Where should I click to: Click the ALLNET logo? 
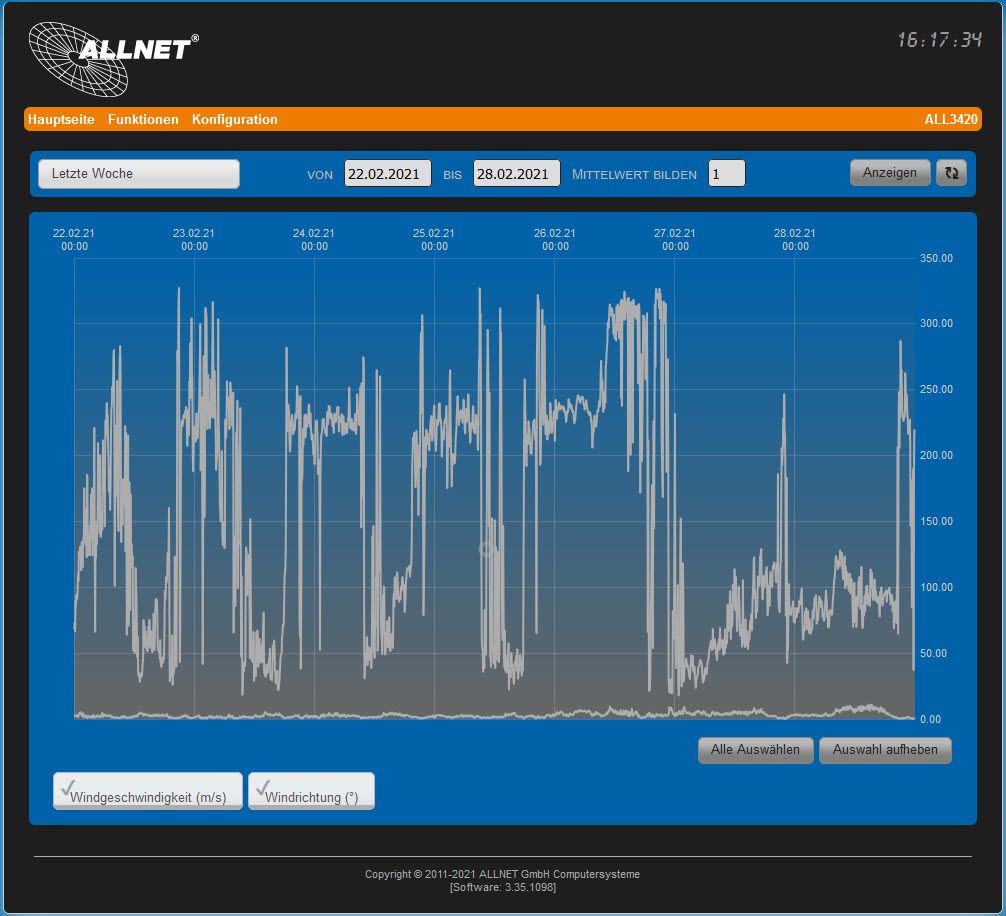pyautogui.click(x=112, y=57)
